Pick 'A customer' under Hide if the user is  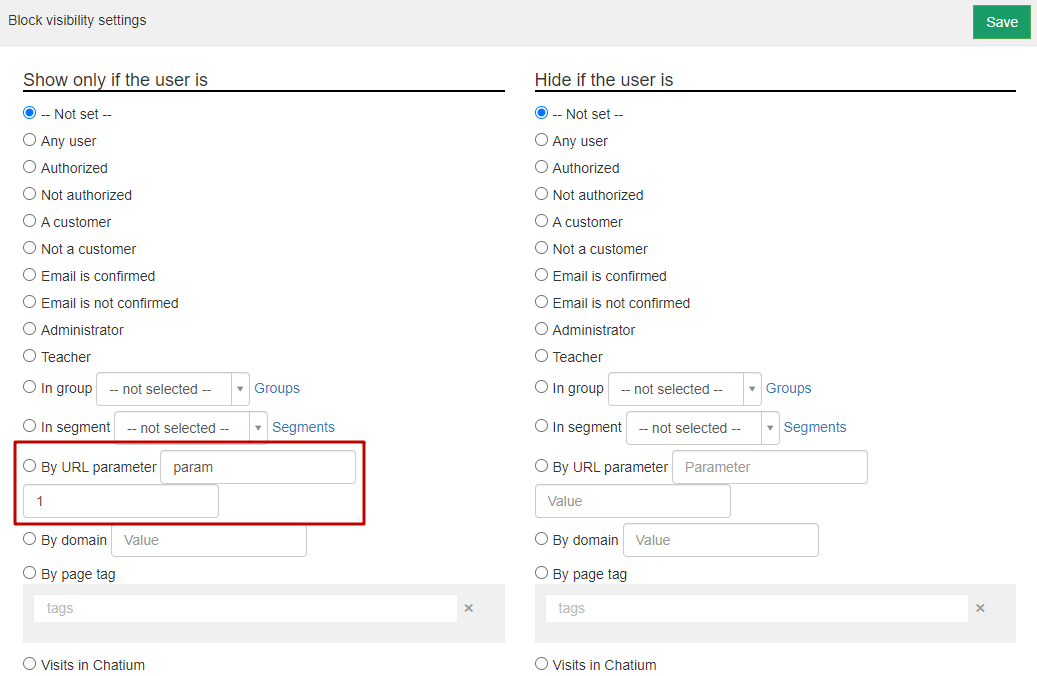[542, 222]
